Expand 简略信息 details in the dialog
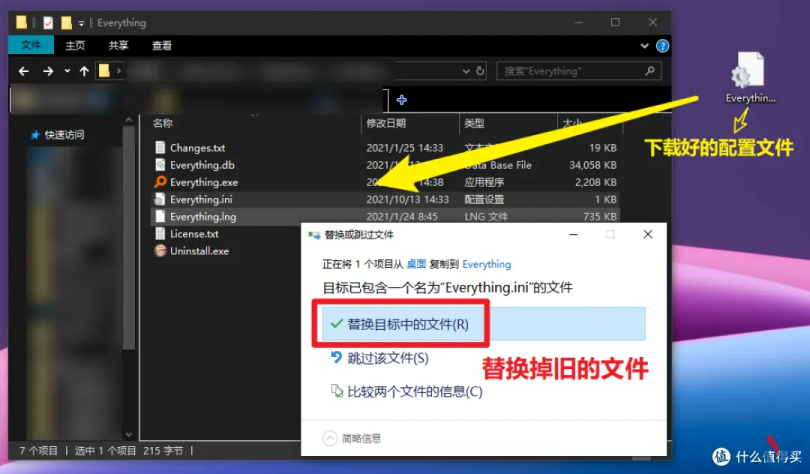Image resolution: width=810 pixels, height=474 pixels. coord(330,438)
